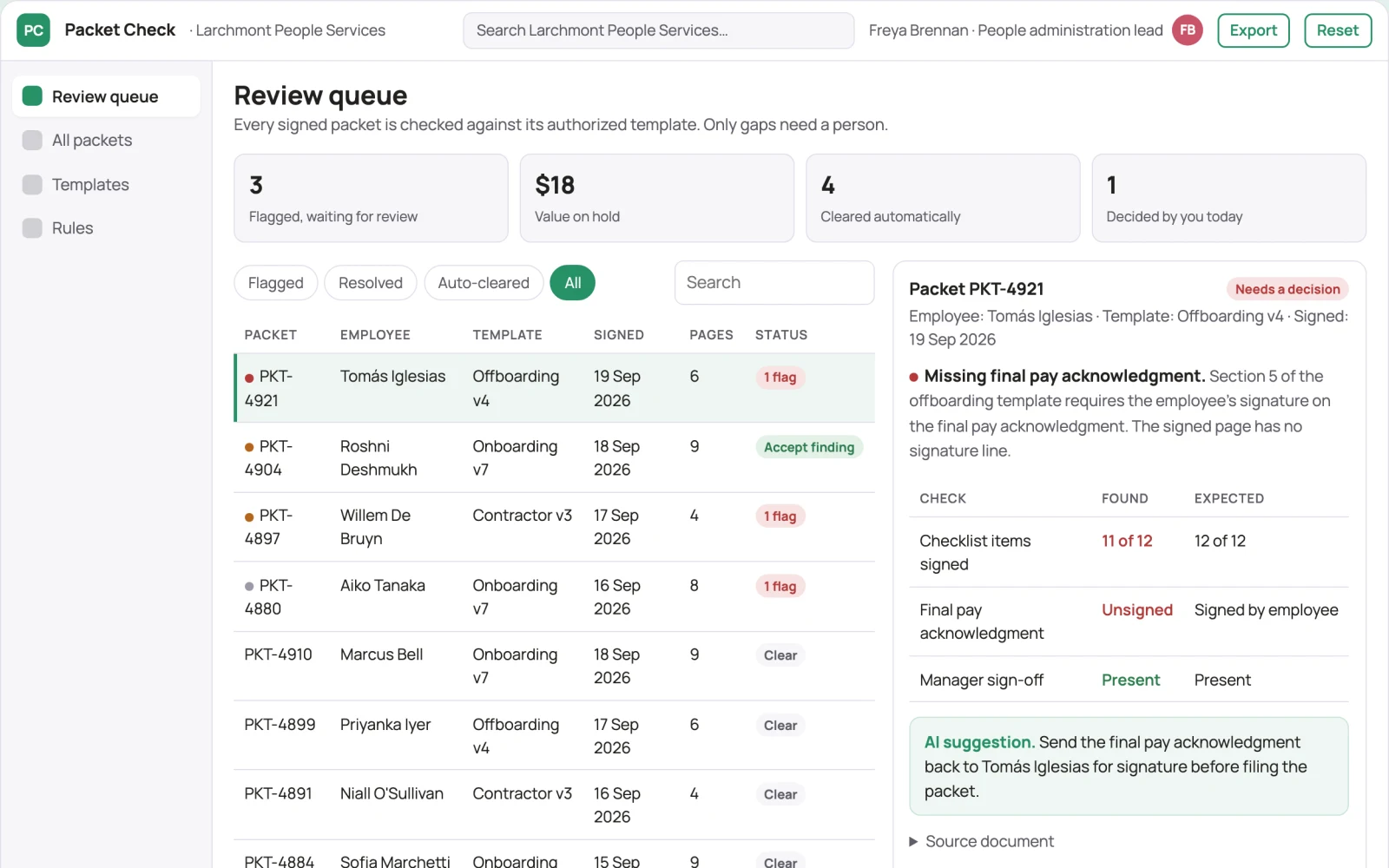
Task: Click the Export button
Action: 1253,30
